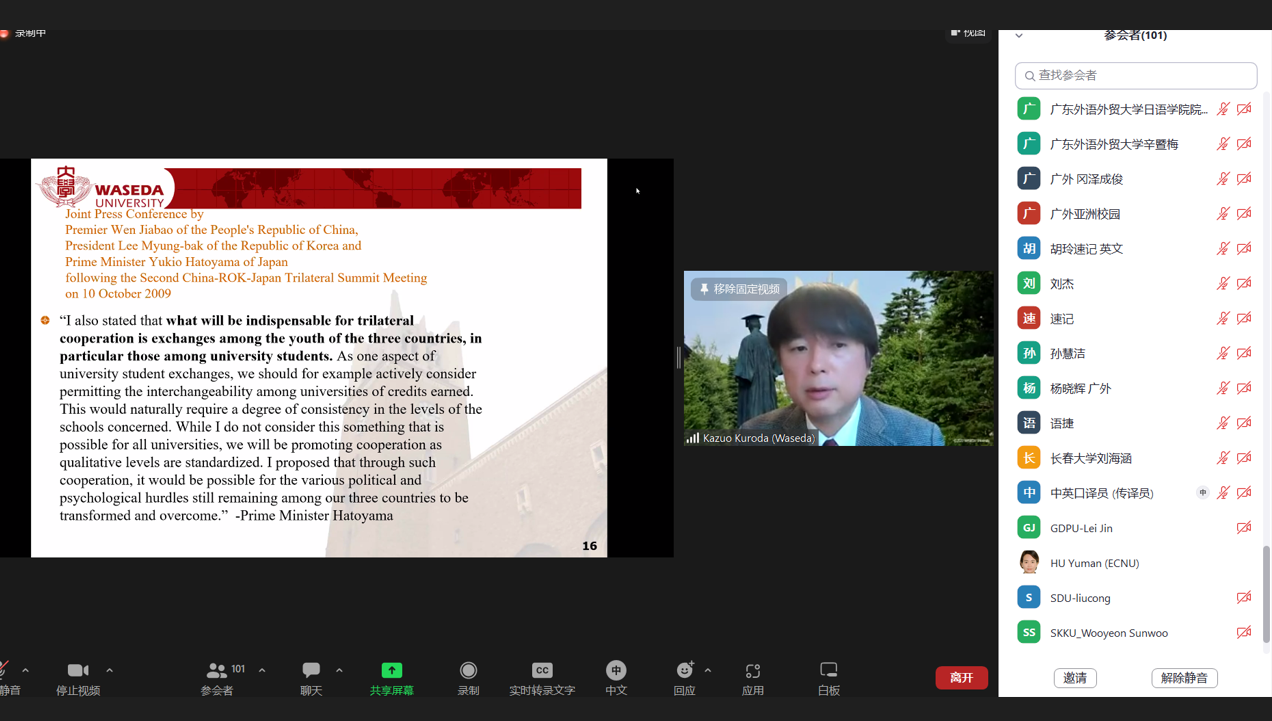Click the find participant (查找参会者) search field
The width and height of the screenshot is (1272, 721).
[x=1136, y=76]
